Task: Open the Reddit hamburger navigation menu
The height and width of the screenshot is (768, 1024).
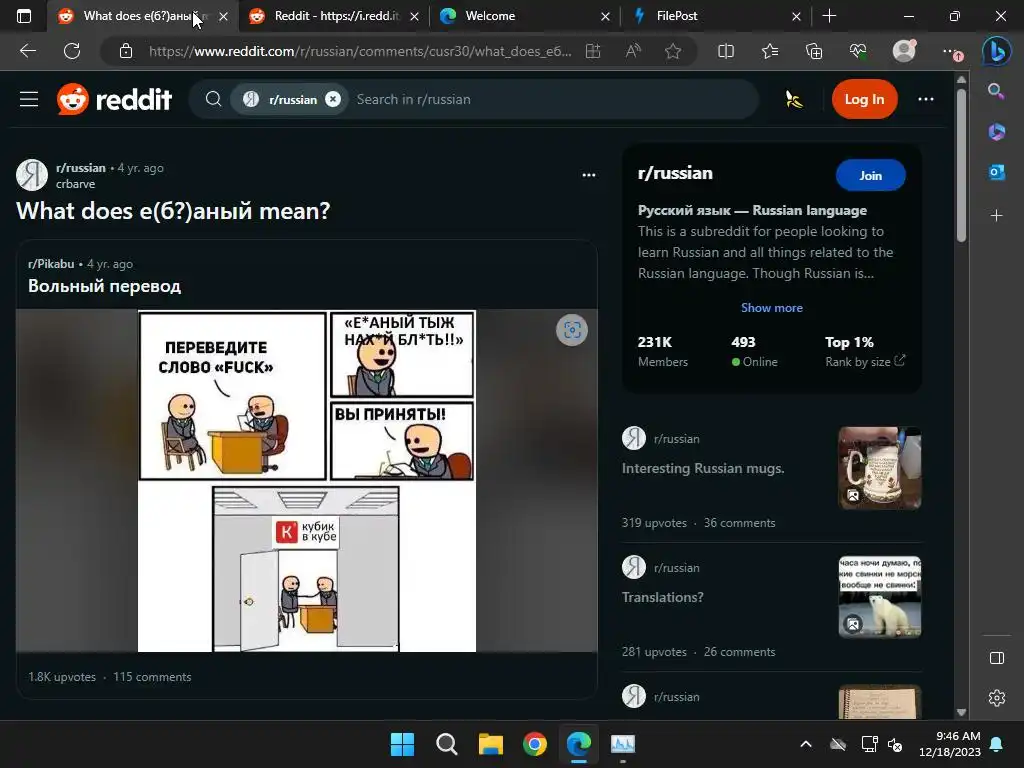Action: (x=29, y=99)
